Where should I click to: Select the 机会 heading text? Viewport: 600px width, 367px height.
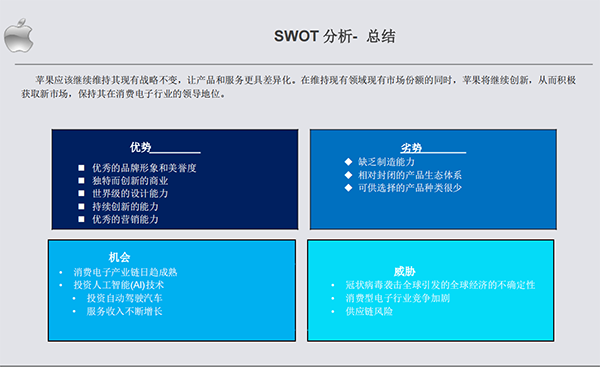119,257
